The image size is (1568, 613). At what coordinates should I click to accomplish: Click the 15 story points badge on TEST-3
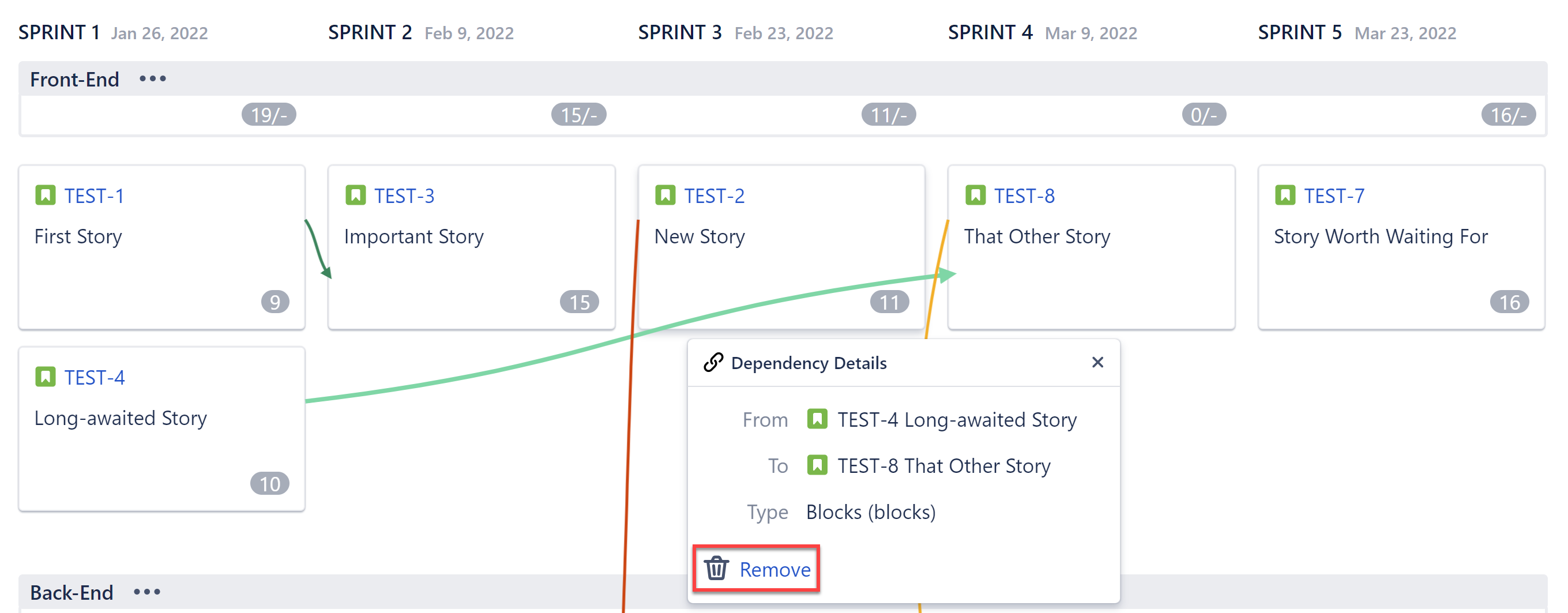(x=579, y=302)
